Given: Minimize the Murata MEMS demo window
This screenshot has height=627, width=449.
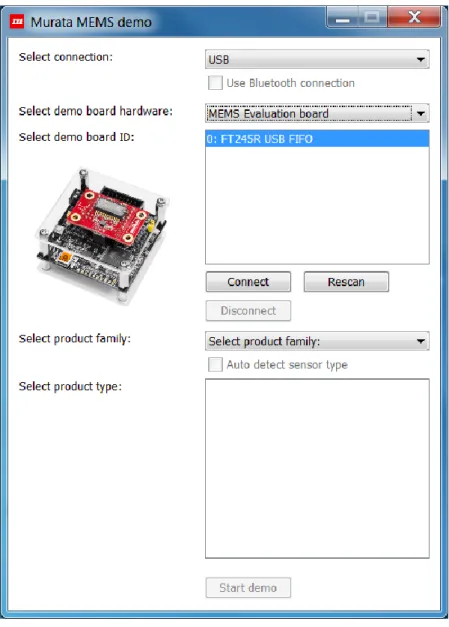Looking at the screenshot, I should click(342, 18).
